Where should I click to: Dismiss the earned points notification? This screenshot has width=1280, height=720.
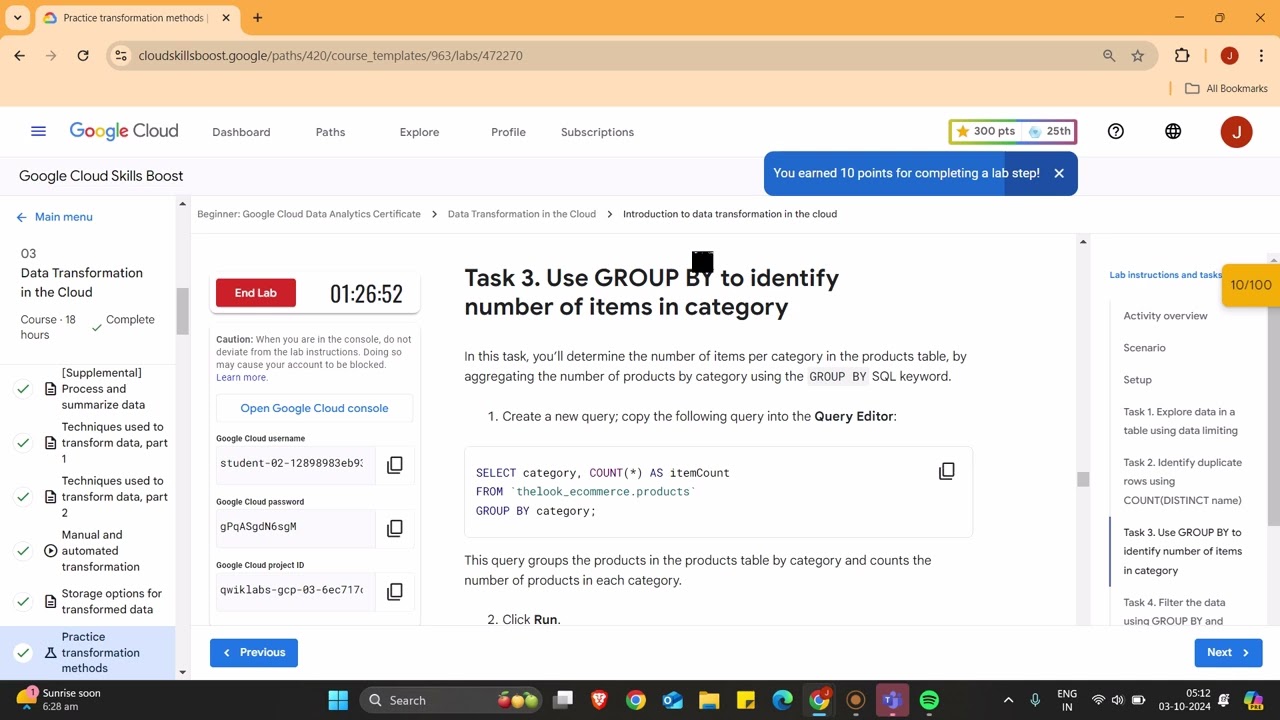pyautogui.click(x=1059, y=173)
